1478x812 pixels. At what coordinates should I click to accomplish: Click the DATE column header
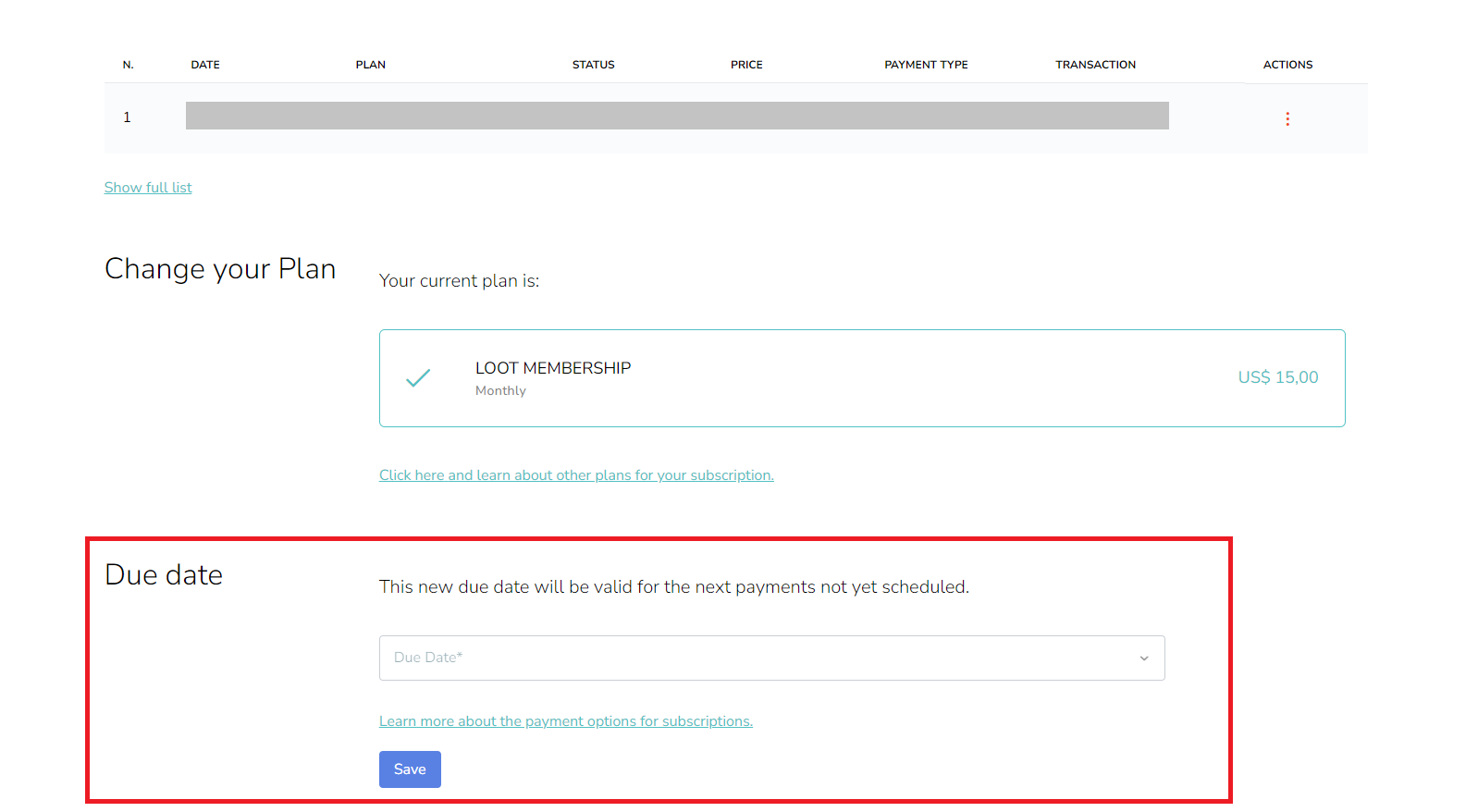pyautogui.click(x=205, y=65)
